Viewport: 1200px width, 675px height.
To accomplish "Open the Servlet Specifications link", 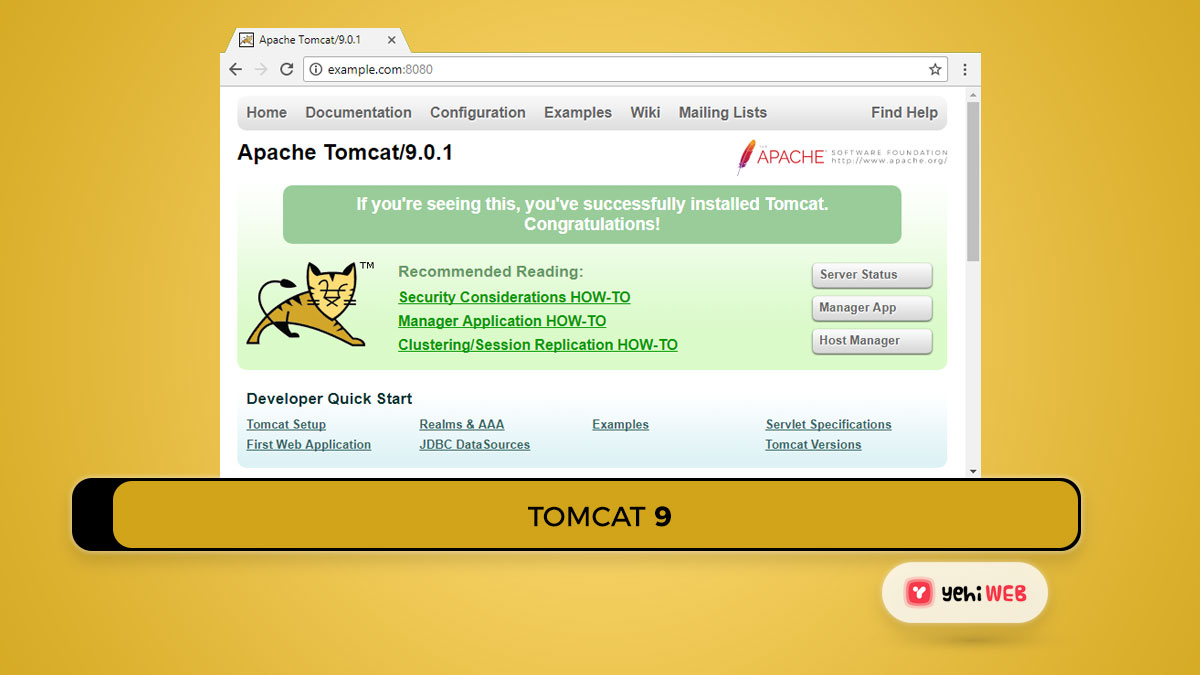I will point(828,424).
